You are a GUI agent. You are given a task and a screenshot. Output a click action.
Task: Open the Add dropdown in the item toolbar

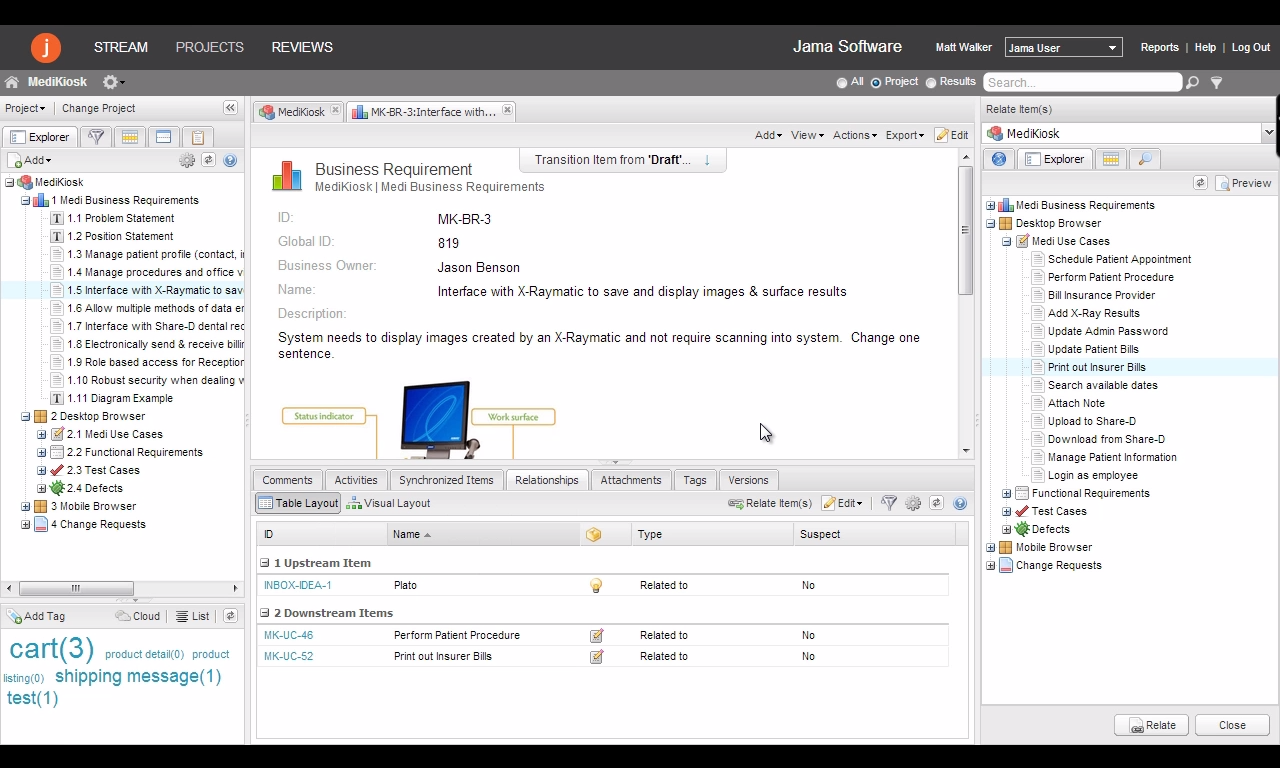click(768, 135)
